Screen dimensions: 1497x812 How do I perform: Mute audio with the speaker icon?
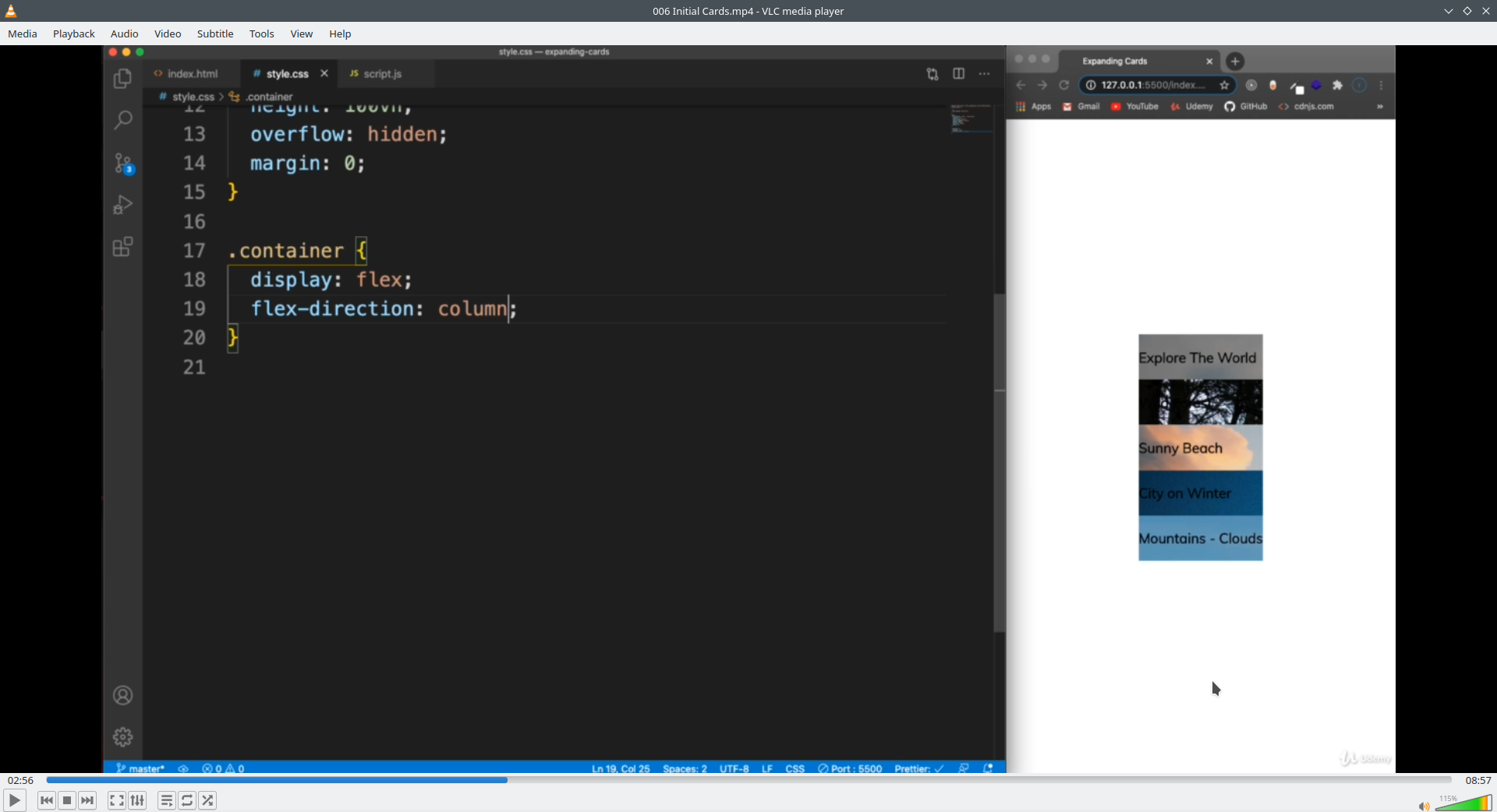[1424, 807]
